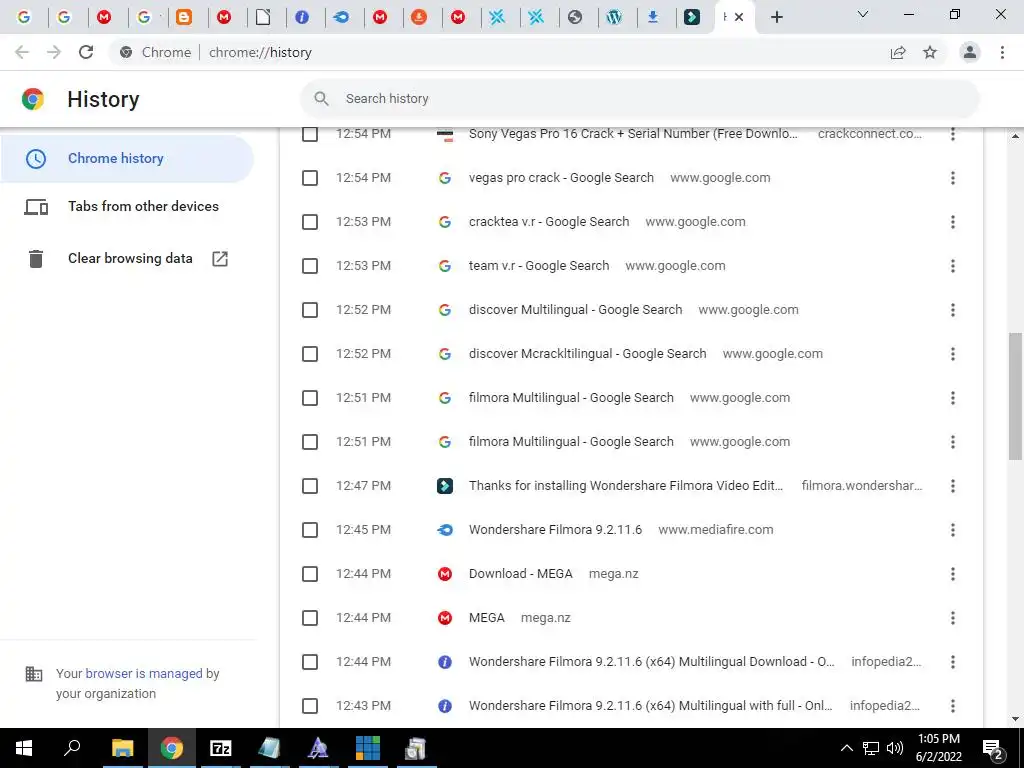Screen dimensions: 1024x768
Task: Click the mediafire favicon in 12:45 row
Action: coord(445,530)
